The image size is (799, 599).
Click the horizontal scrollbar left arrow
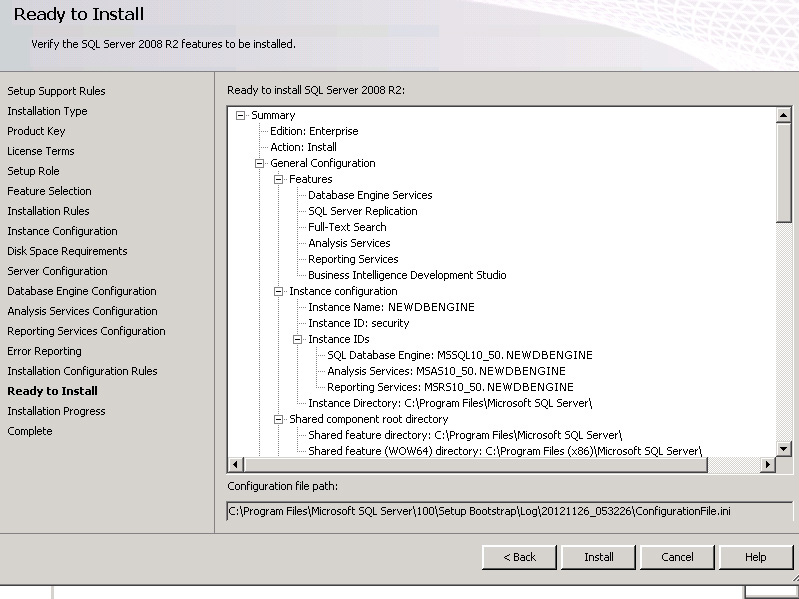pyautogui.click(x=235, y=464)
